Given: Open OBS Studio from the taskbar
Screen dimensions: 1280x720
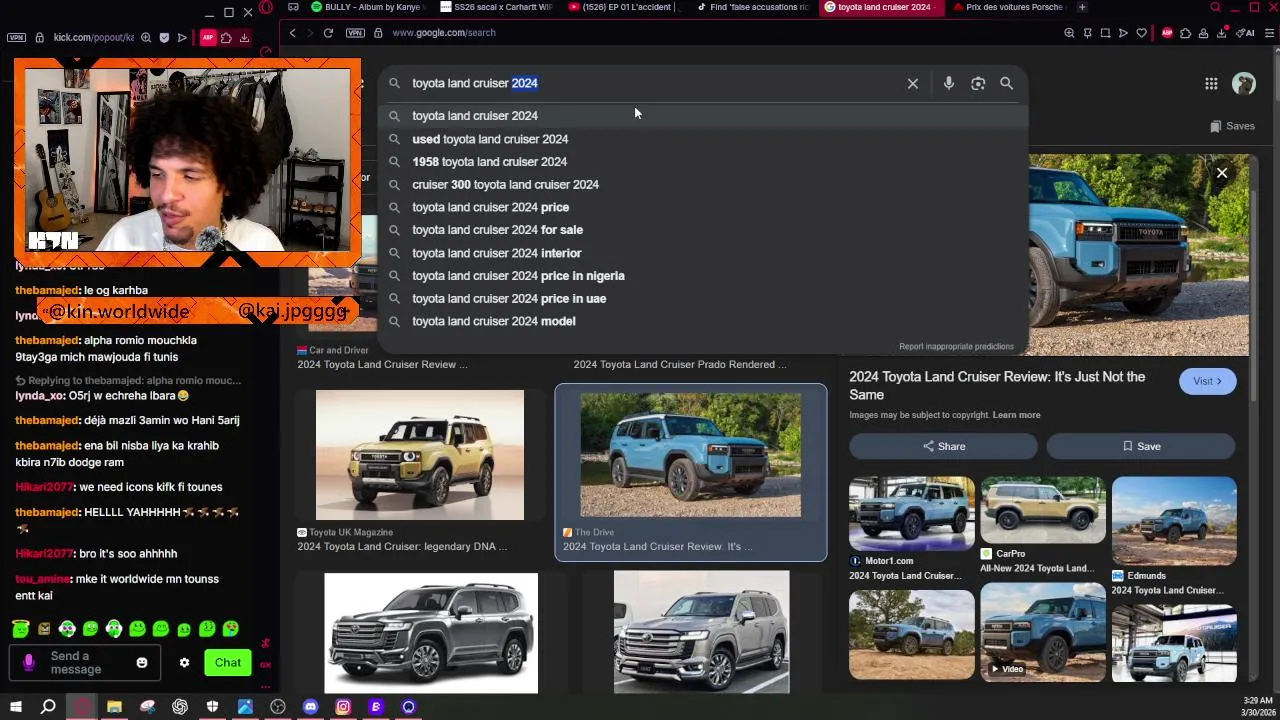Looking at the screenshot, I should [278, 707].
